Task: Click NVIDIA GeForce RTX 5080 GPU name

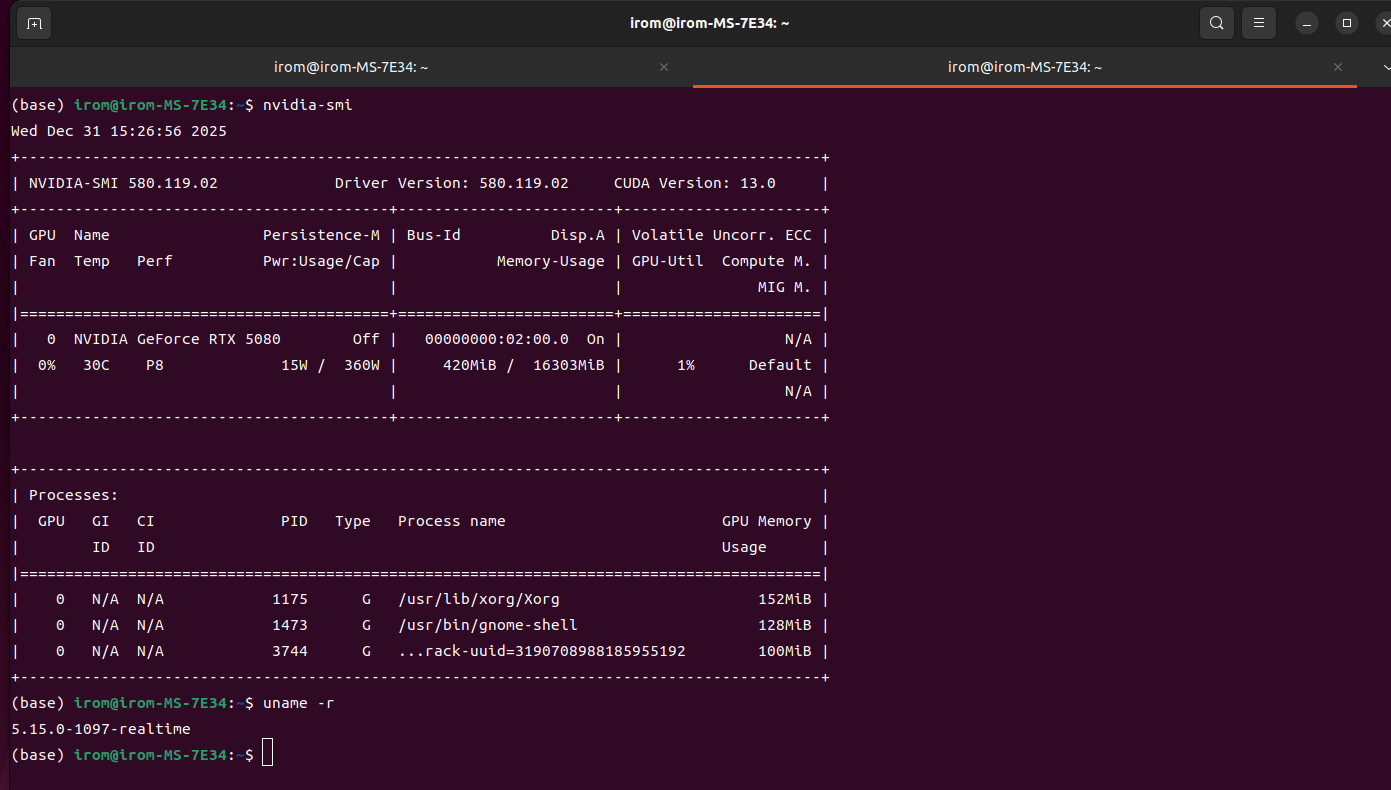Action: tap(177, 339)
